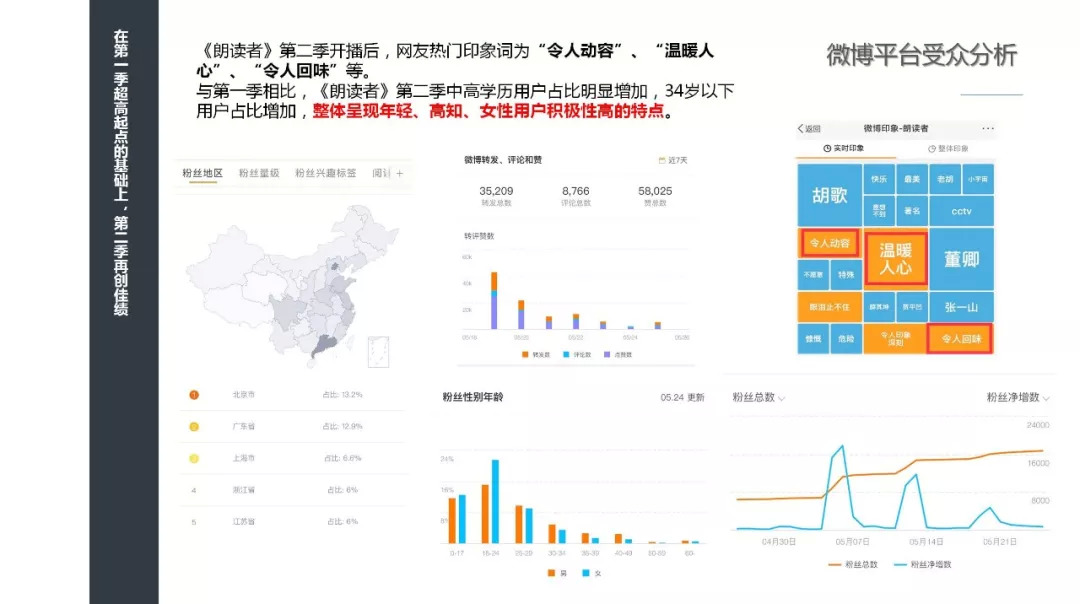Click the 快乐 impression tile
Viewport: 1080px width, 604px height.
(879, 179)
